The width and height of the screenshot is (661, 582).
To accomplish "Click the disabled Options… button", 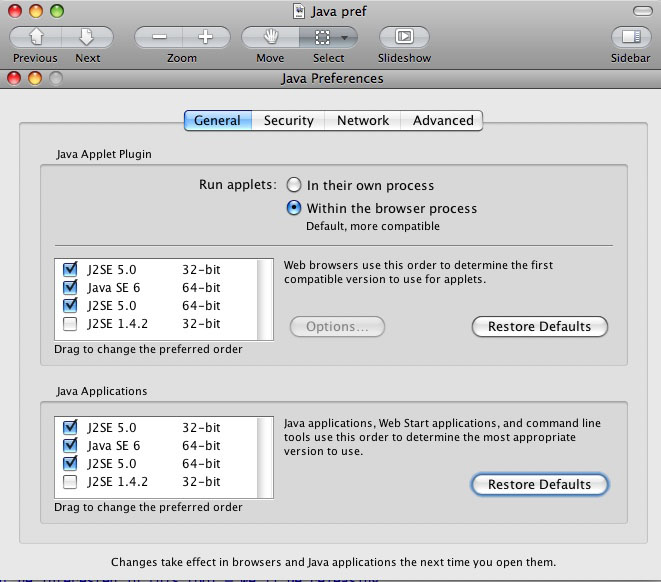I will tap(337, 327).
